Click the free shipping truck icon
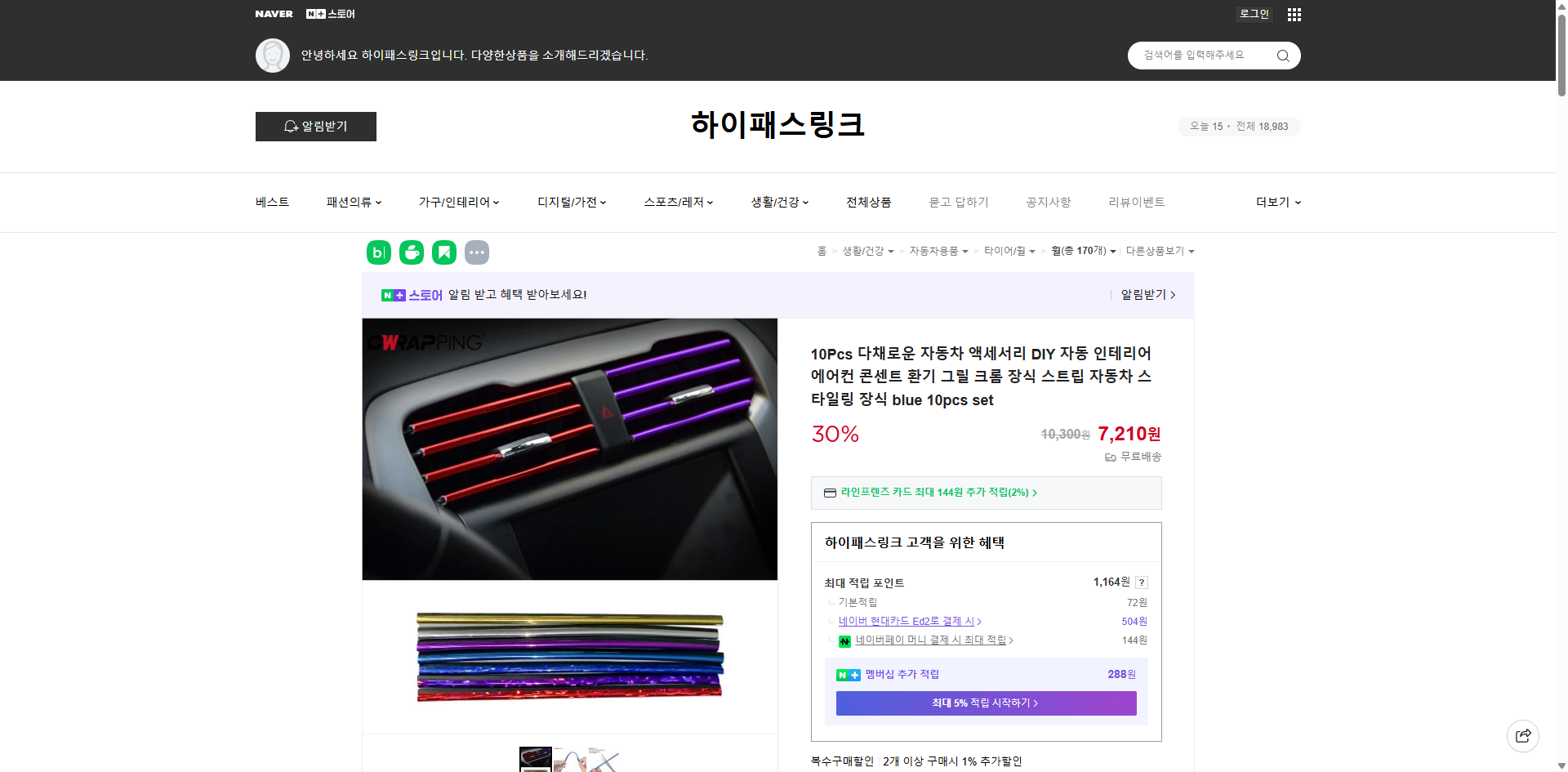Image resolution: width=1568 pixels, height=772 pixels. pos(1109,457)
